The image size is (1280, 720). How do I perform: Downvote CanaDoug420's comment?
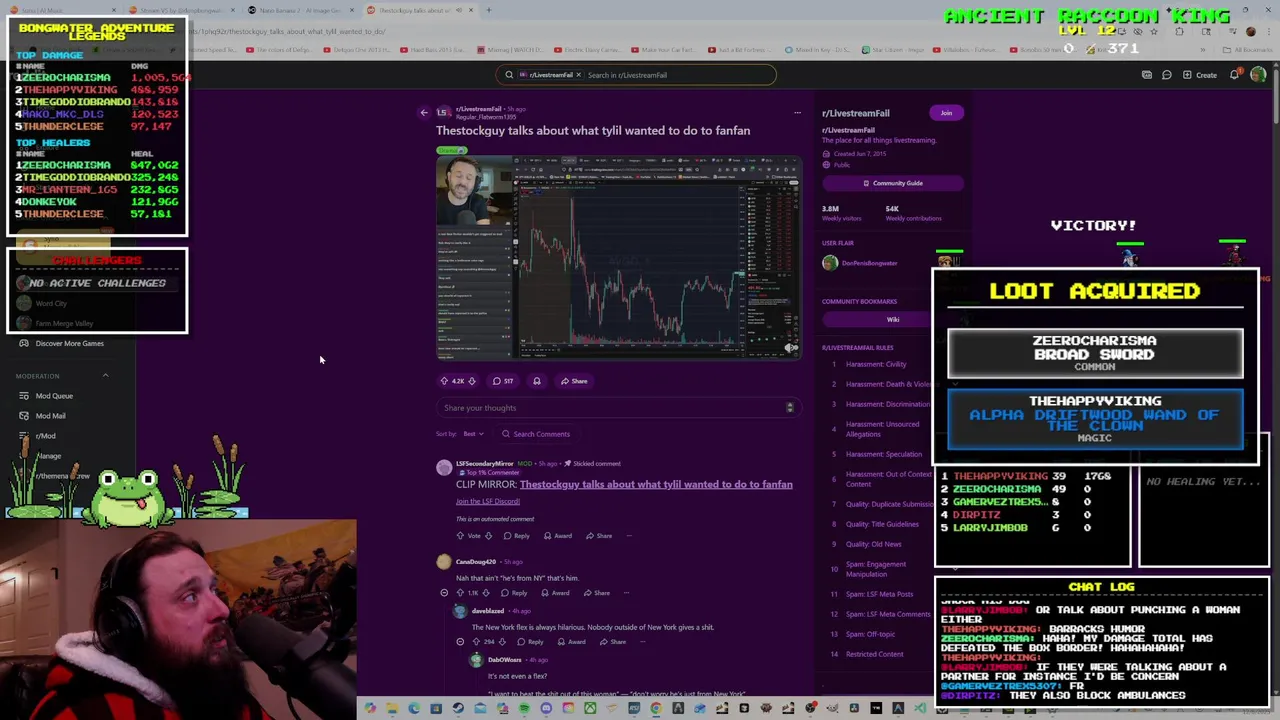click(486, 593)
